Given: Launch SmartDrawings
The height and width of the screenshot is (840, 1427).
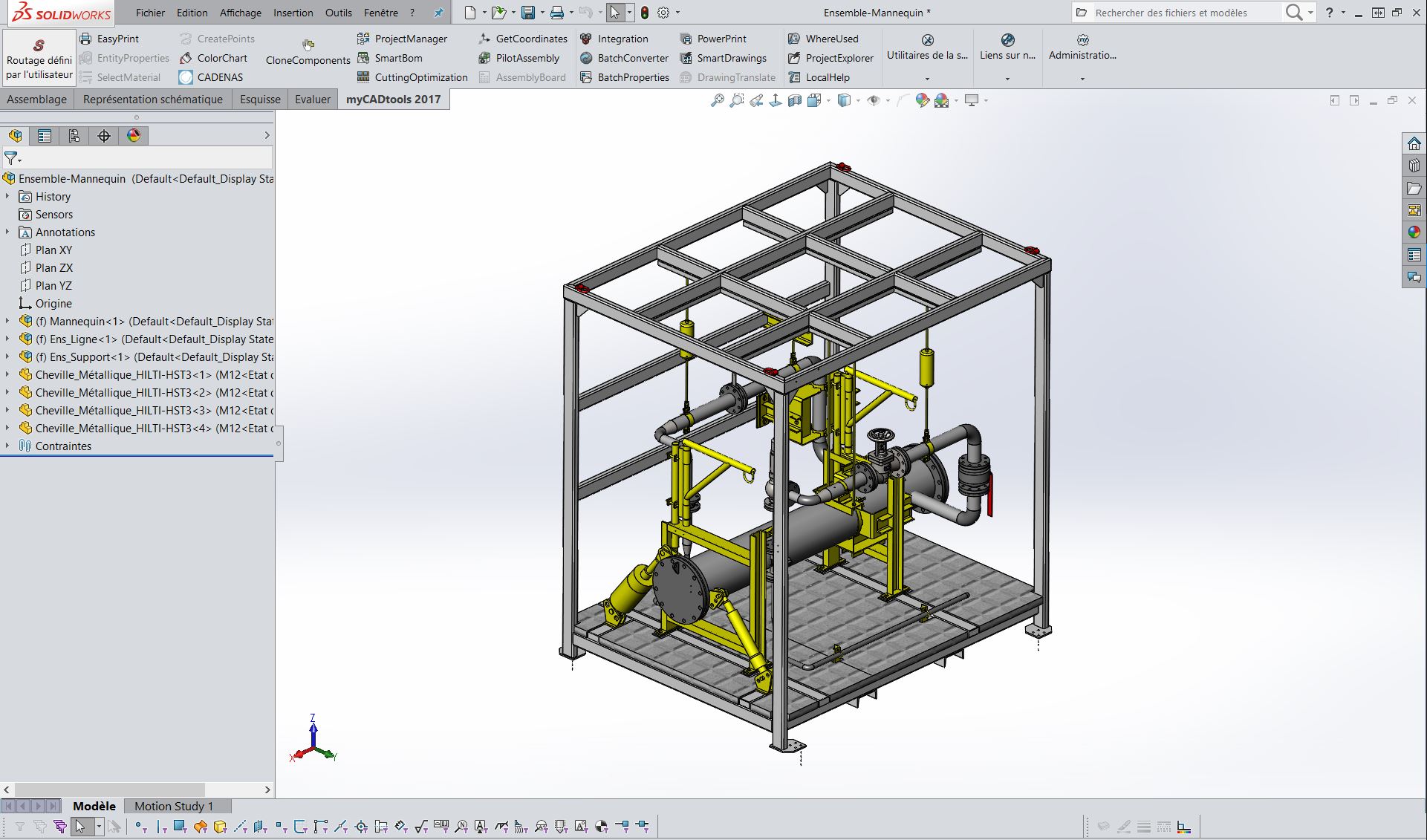Looking at the screenshot, I should point(723,58).
